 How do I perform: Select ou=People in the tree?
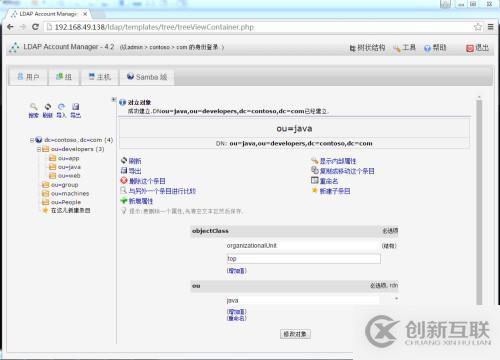tap(66, 202)
